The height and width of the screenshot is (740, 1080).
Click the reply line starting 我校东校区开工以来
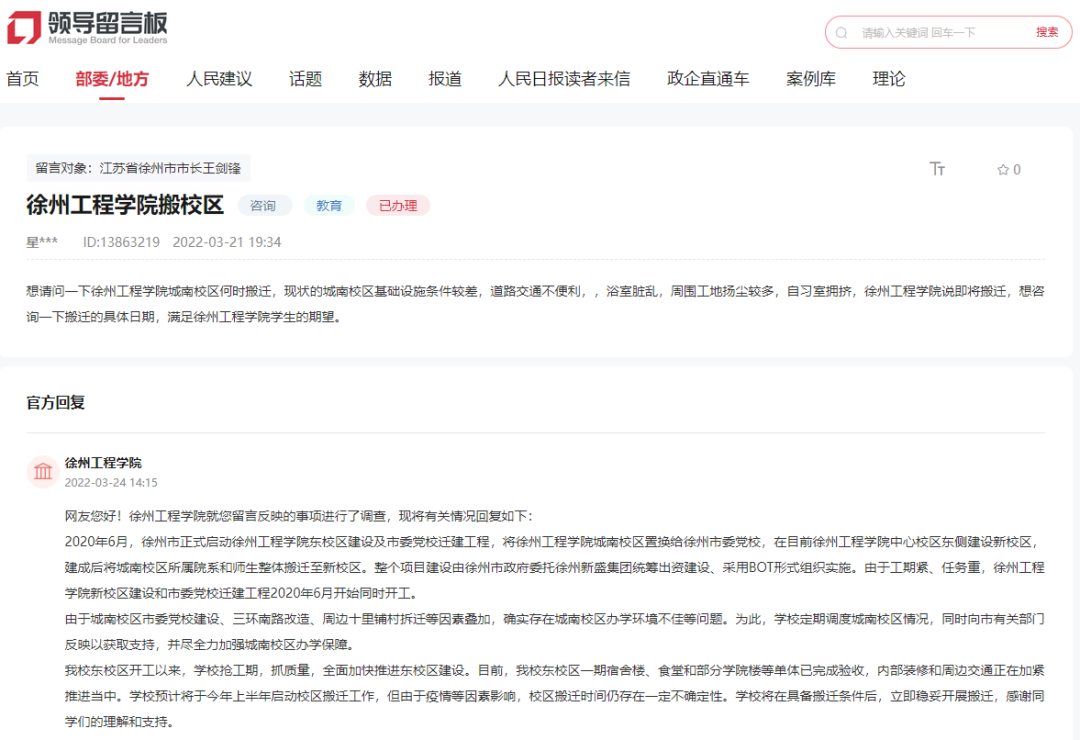(554, 670)
